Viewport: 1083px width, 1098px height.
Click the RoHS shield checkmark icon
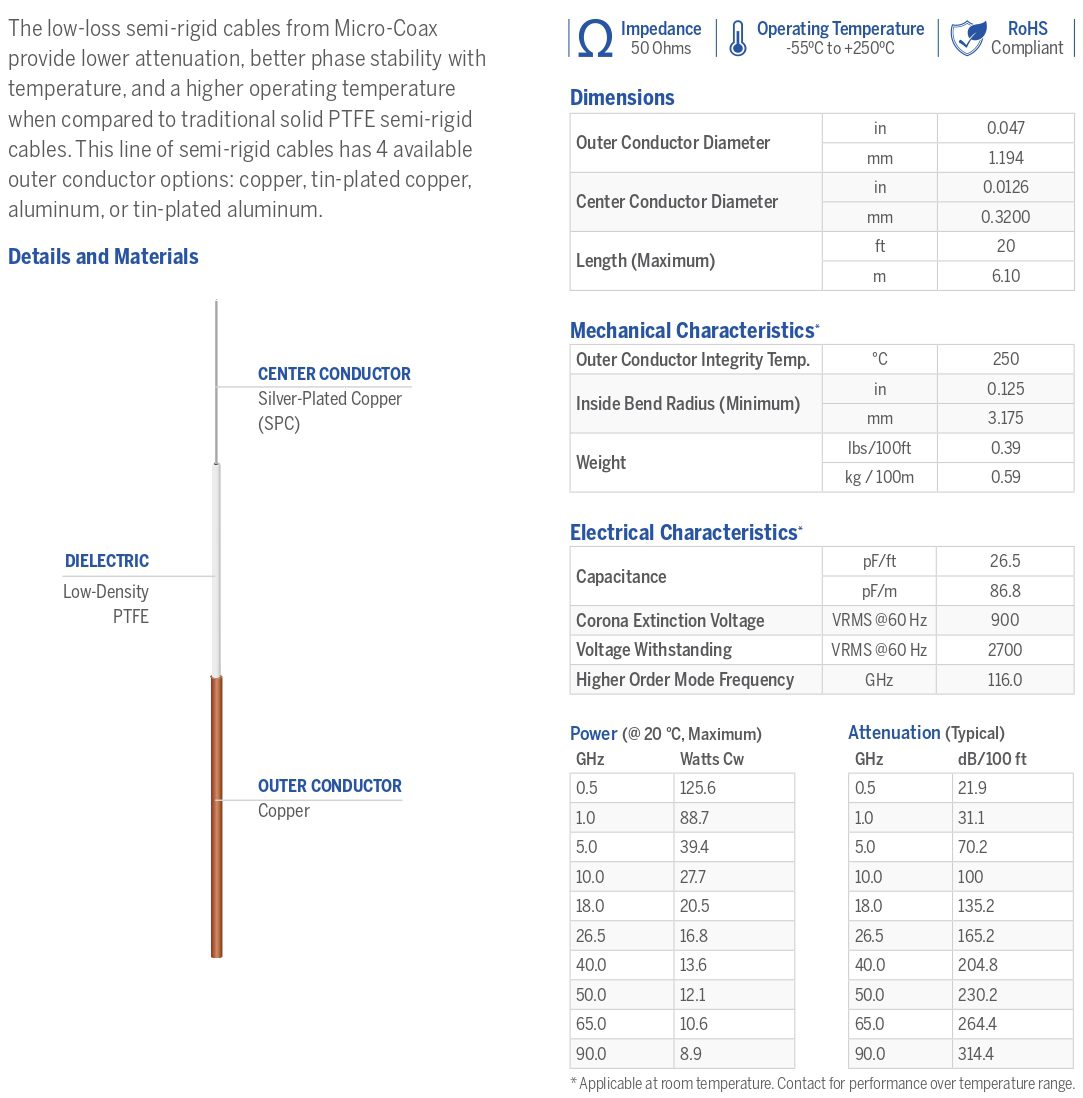point(966,39)
